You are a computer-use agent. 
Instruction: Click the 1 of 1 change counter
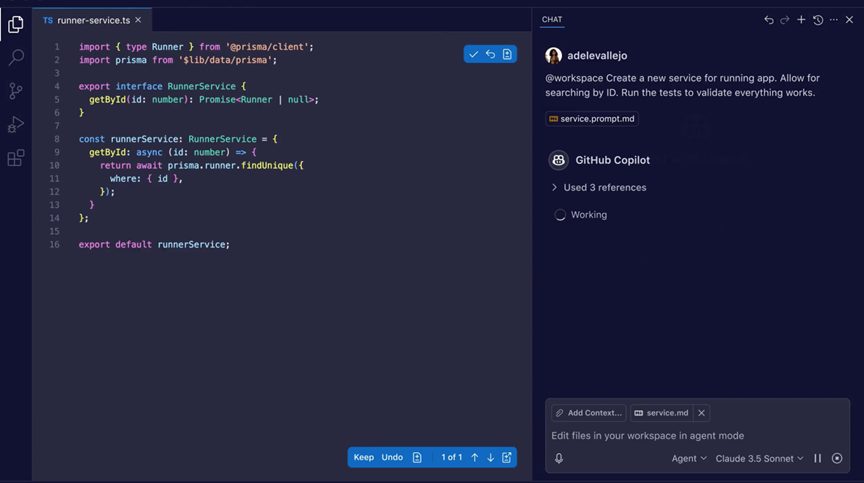click(451, 457)
